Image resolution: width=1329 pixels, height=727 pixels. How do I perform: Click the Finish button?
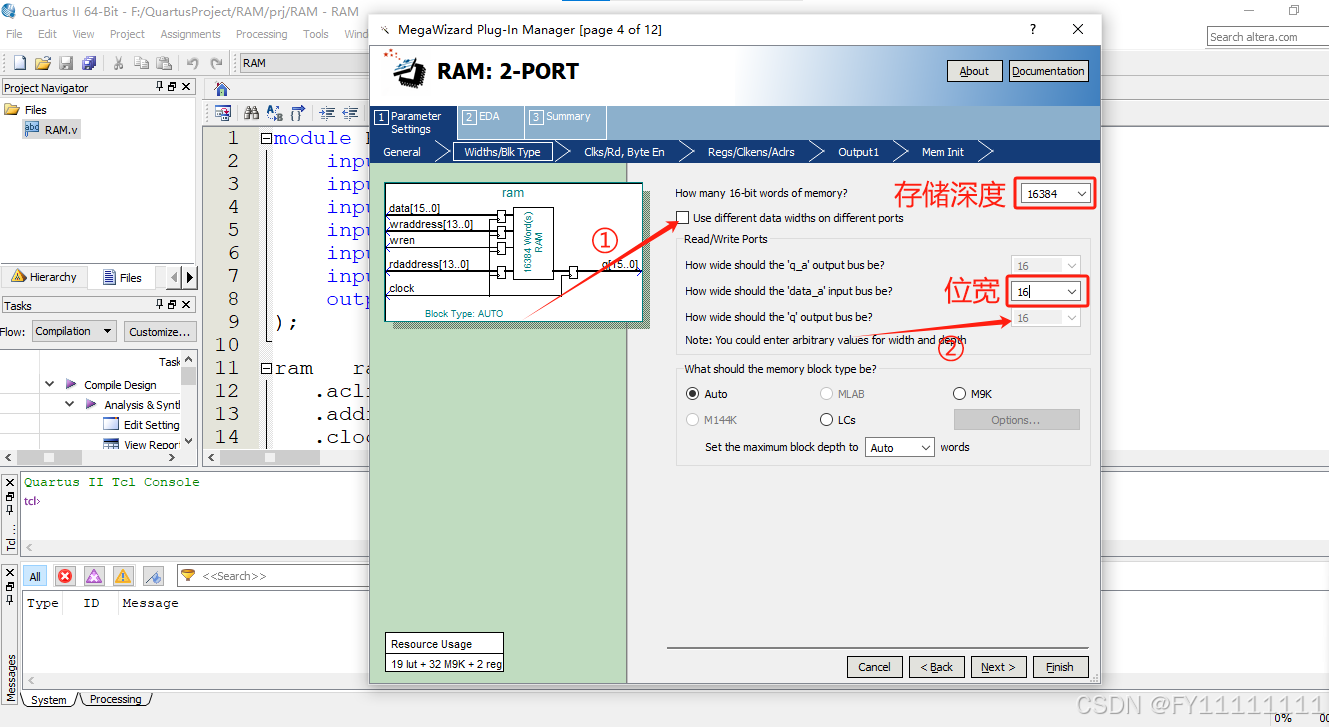point(1060,667)
